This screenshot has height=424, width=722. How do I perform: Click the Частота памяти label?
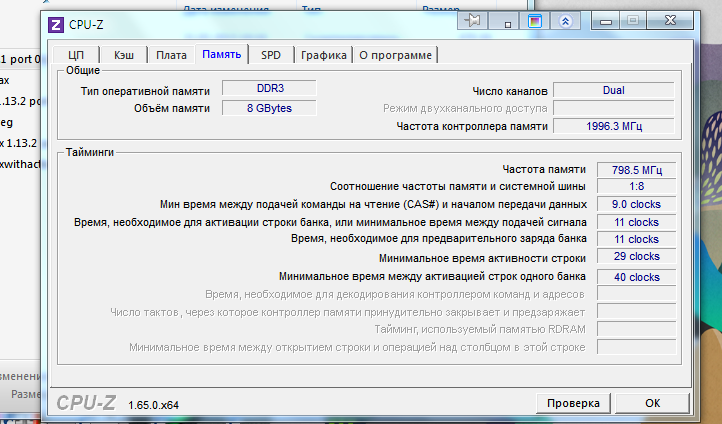pyautogui.click(x=544, y=169)
